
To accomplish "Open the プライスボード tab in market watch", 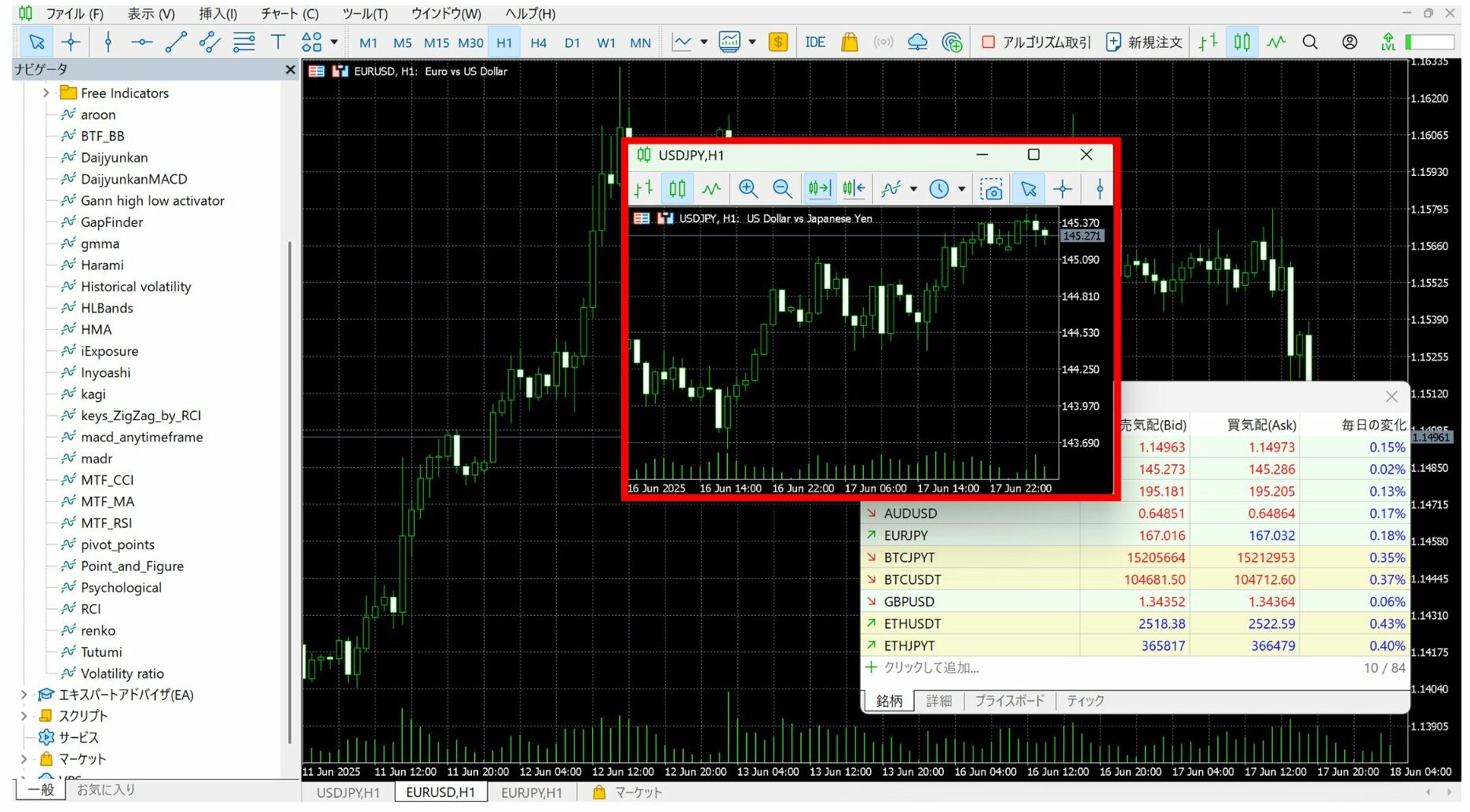I will (1009, 701).
